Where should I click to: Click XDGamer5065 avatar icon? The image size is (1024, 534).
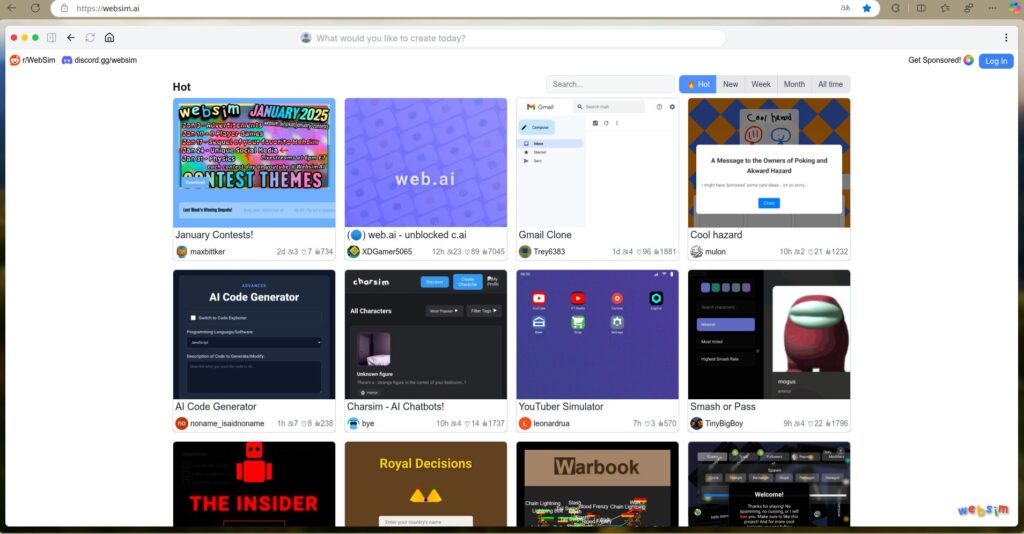pyautogui.click(x=353, y=252)
